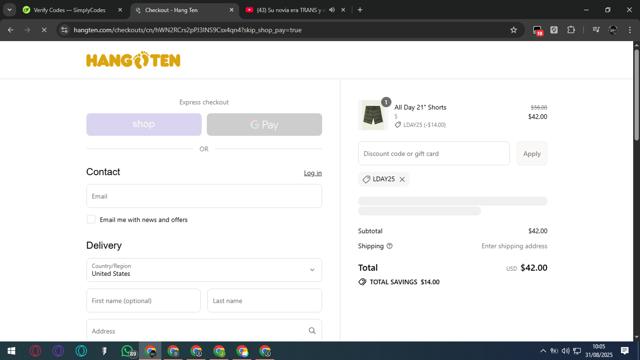The width and height of the screenshot is (640, 360).
Task: Open the Chrome profile avatar
Action: pos(613,30)
